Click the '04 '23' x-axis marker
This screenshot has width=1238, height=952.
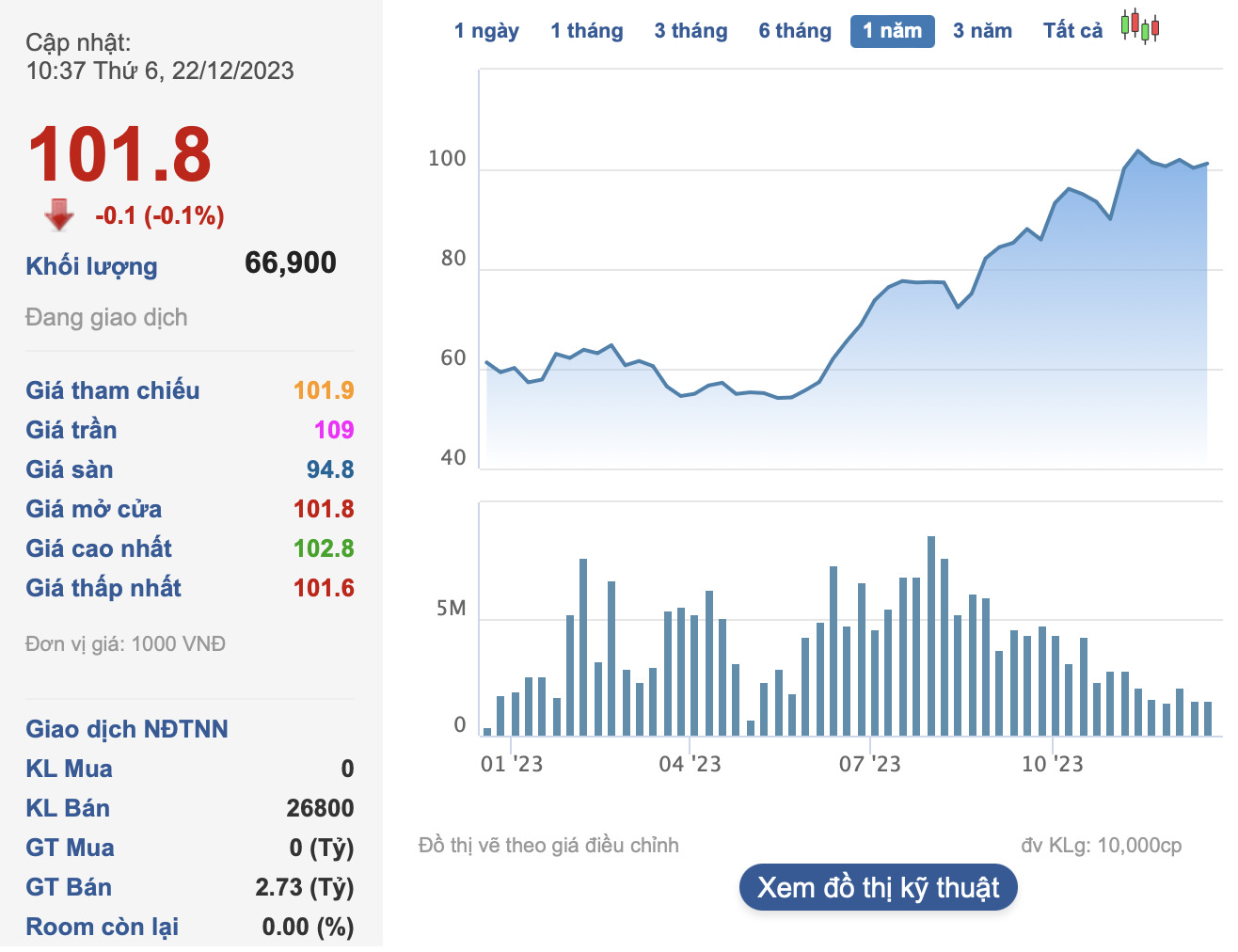coord(690,764)
